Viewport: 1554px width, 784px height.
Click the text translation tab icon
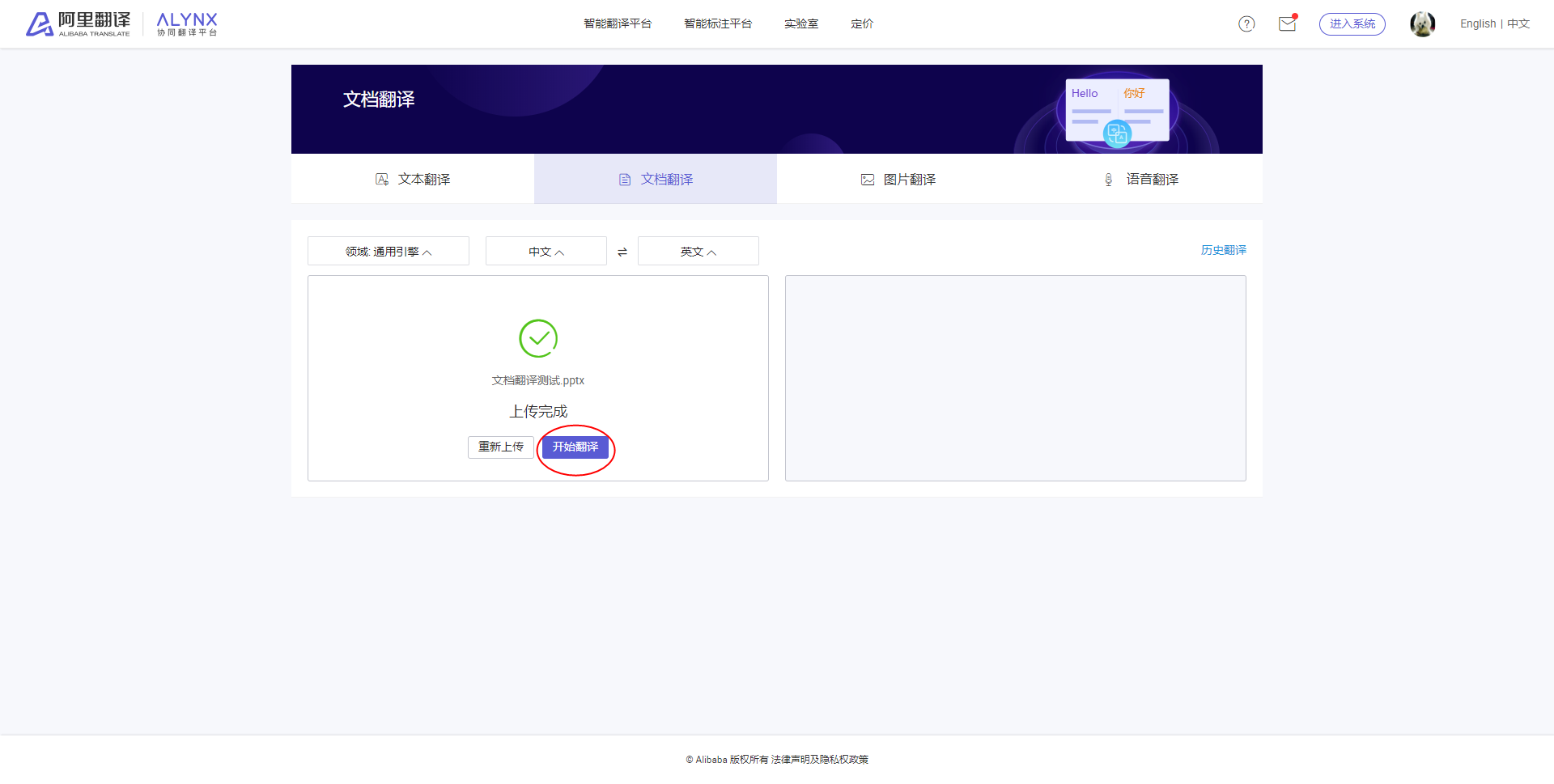point(382,179)
